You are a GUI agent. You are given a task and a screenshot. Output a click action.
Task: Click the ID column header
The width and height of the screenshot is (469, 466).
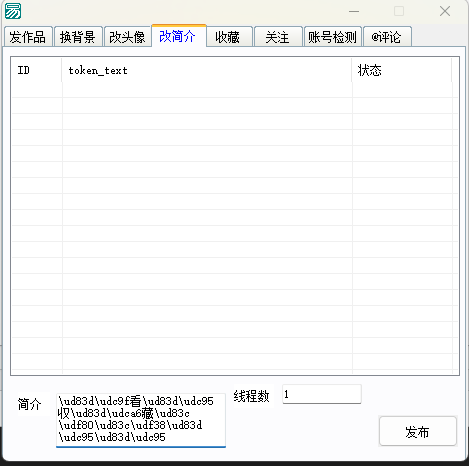[x=36, y=70]
